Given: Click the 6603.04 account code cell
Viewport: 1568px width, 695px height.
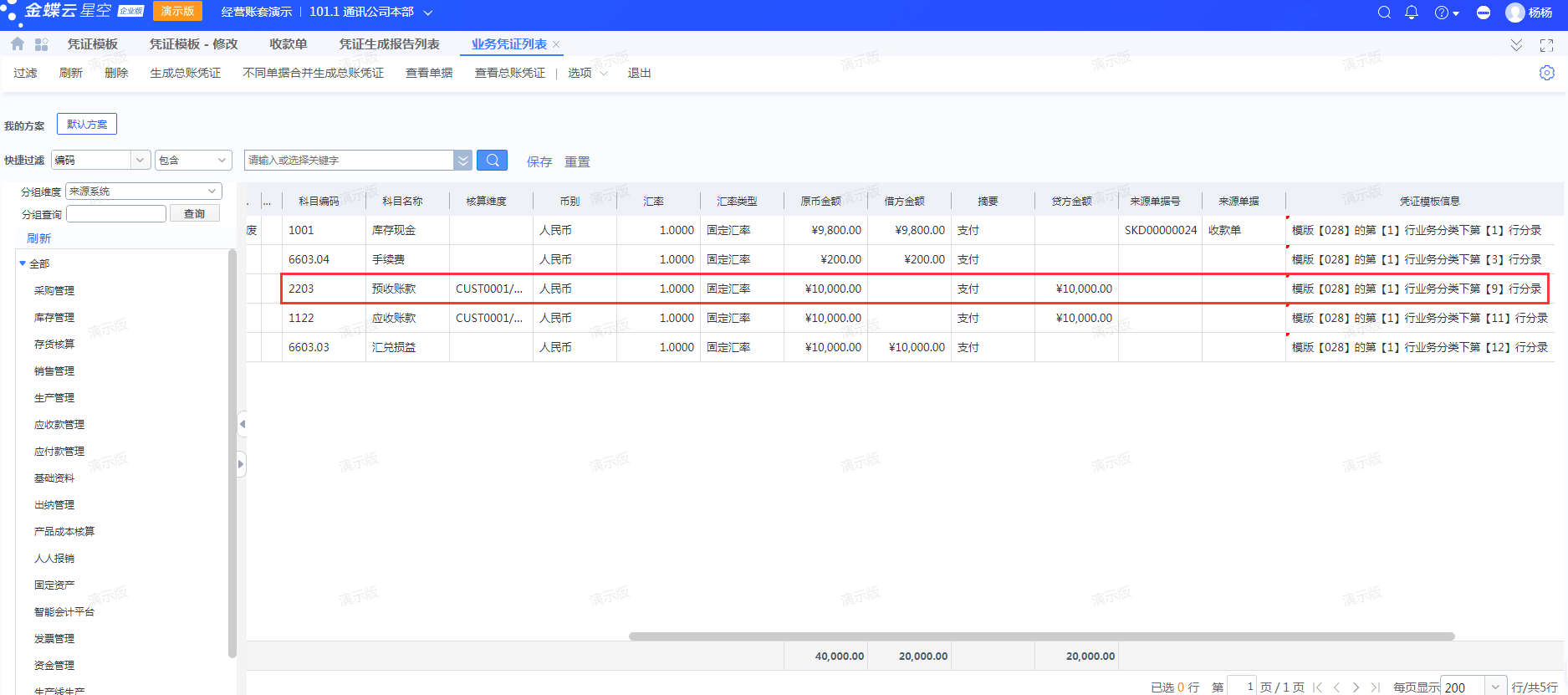Looking at the screenshot, I should point(324,259).
